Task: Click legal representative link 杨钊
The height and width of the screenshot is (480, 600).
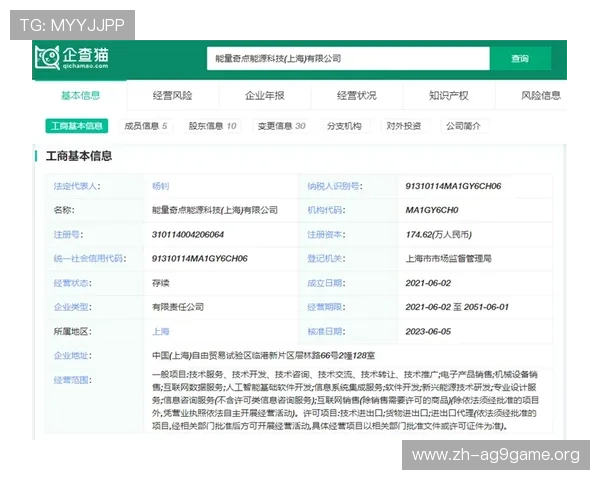Action: tap(160, 186)
